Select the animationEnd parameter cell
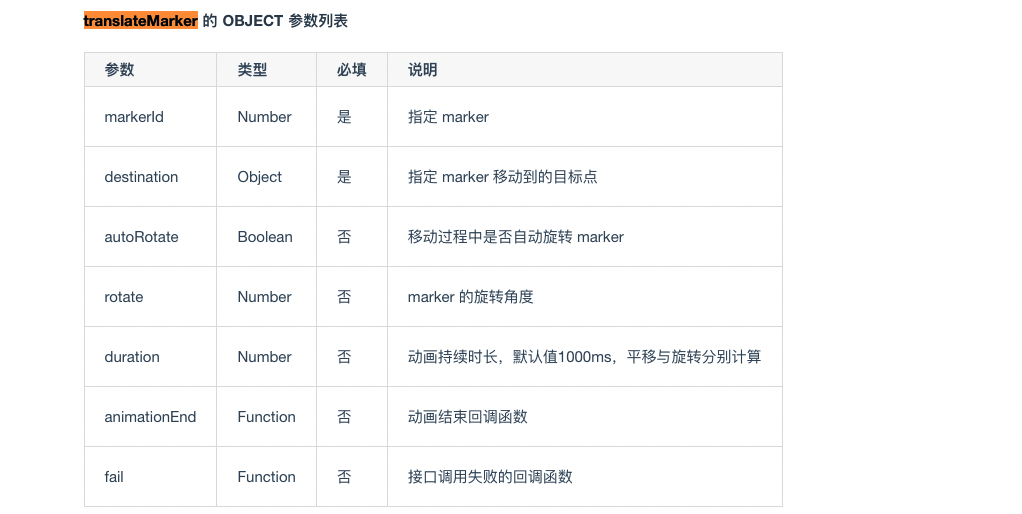Screen dimensions: 1022x514 tap(150, 417)
